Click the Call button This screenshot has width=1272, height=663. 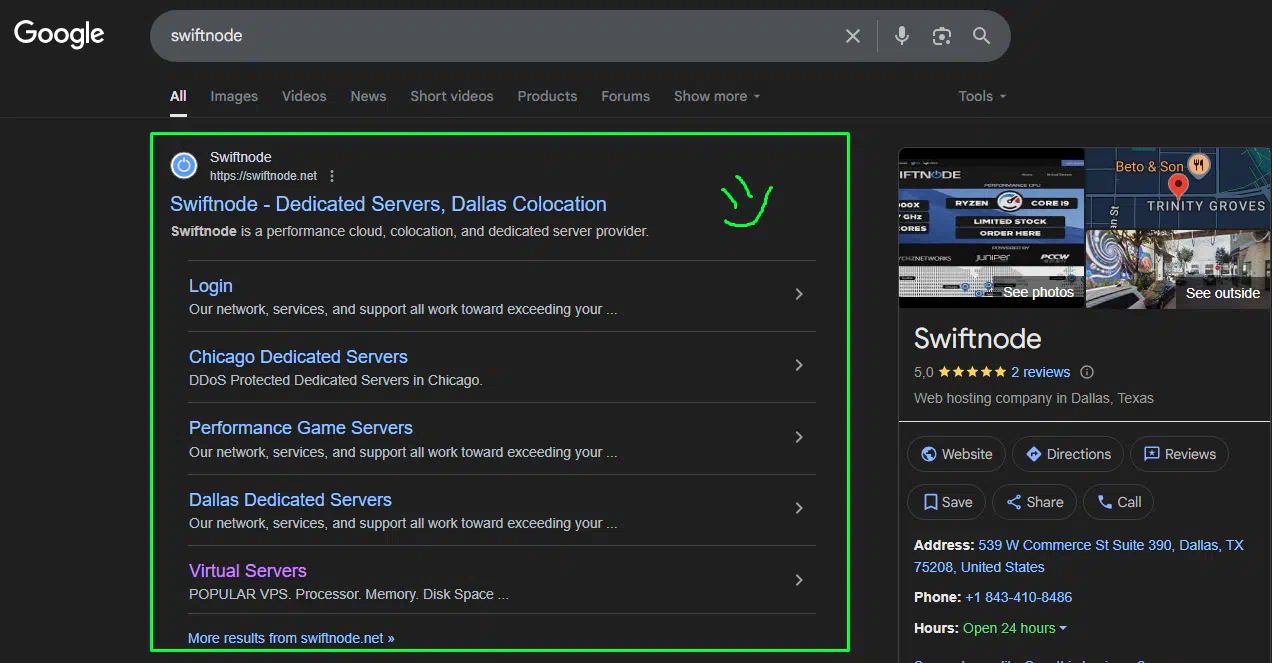1119,502
